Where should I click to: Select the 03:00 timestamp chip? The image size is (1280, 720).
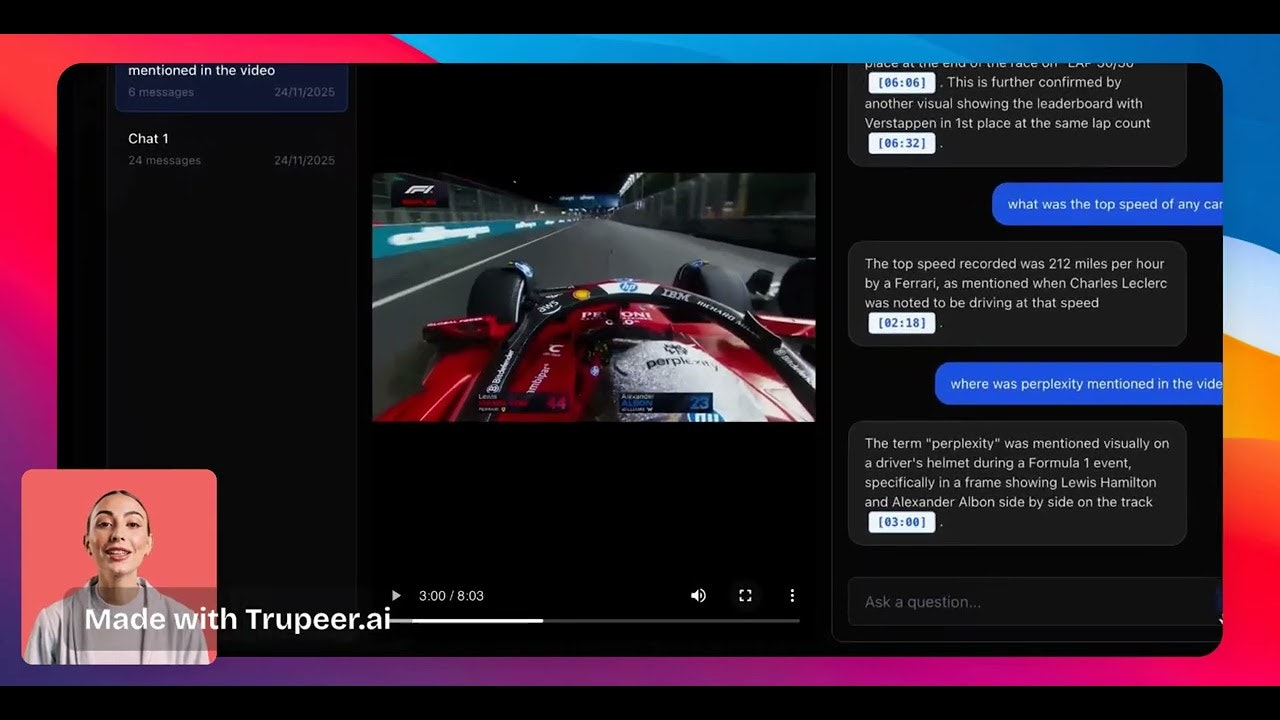point(901,522)
